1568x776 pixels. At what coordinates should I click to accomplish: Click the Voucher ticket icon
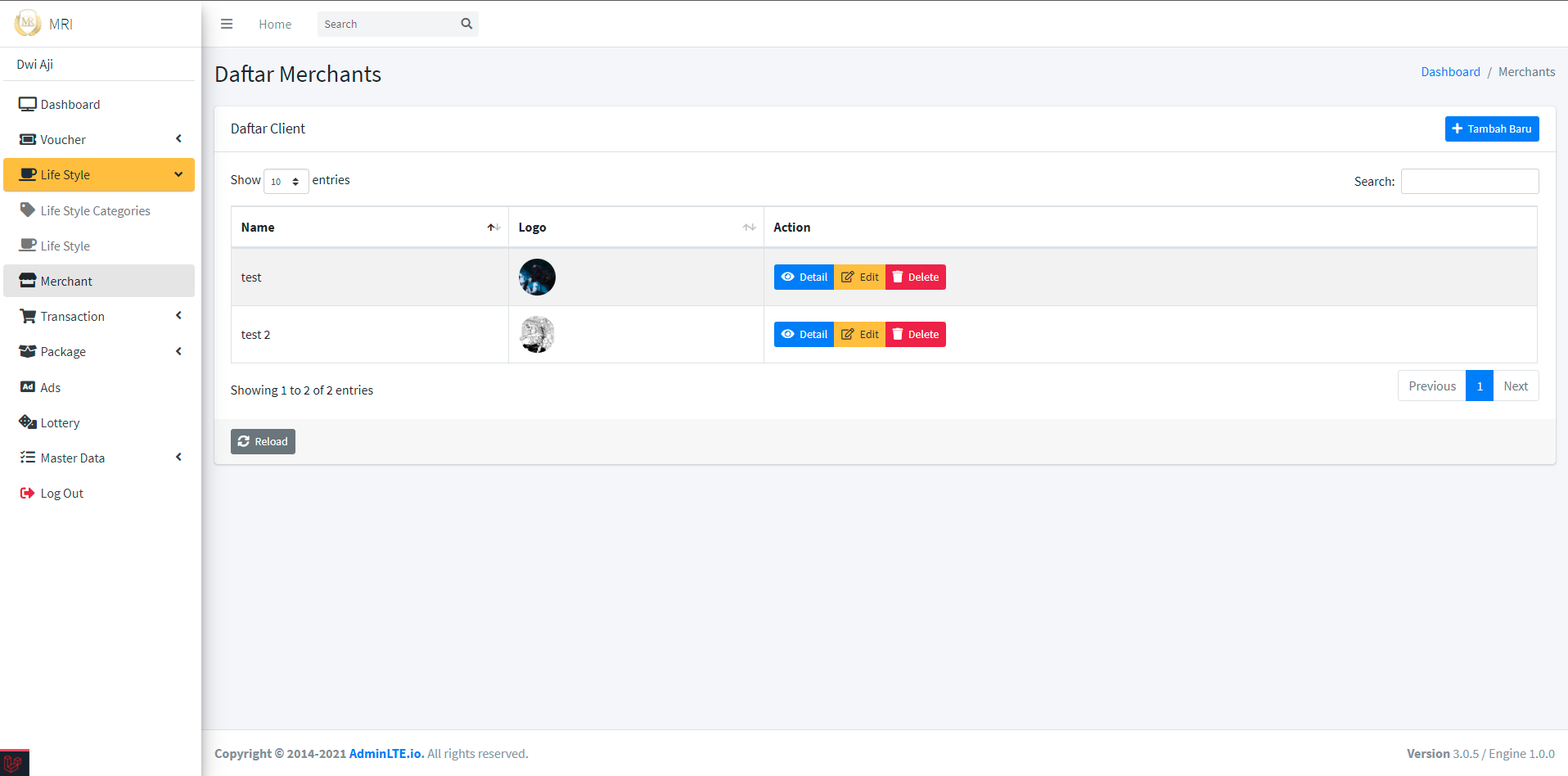[28, 139]
